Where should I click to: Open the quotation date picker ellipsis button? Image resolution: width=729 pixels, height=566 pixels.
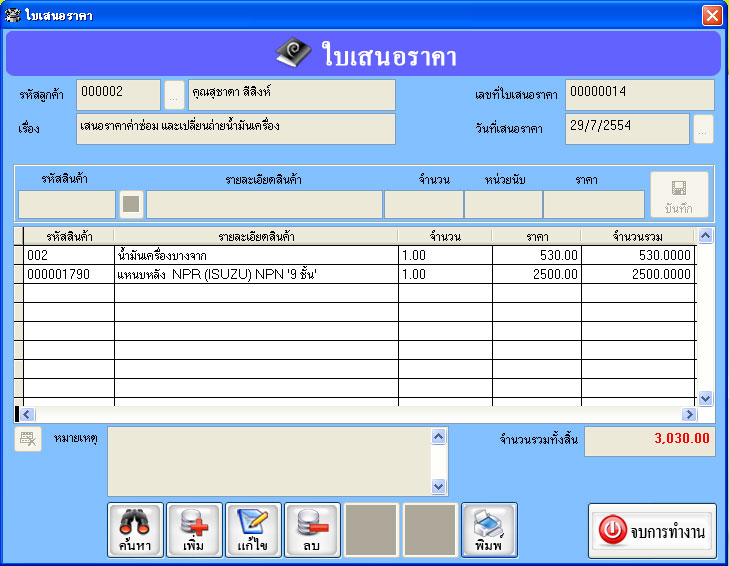point(703,129)
